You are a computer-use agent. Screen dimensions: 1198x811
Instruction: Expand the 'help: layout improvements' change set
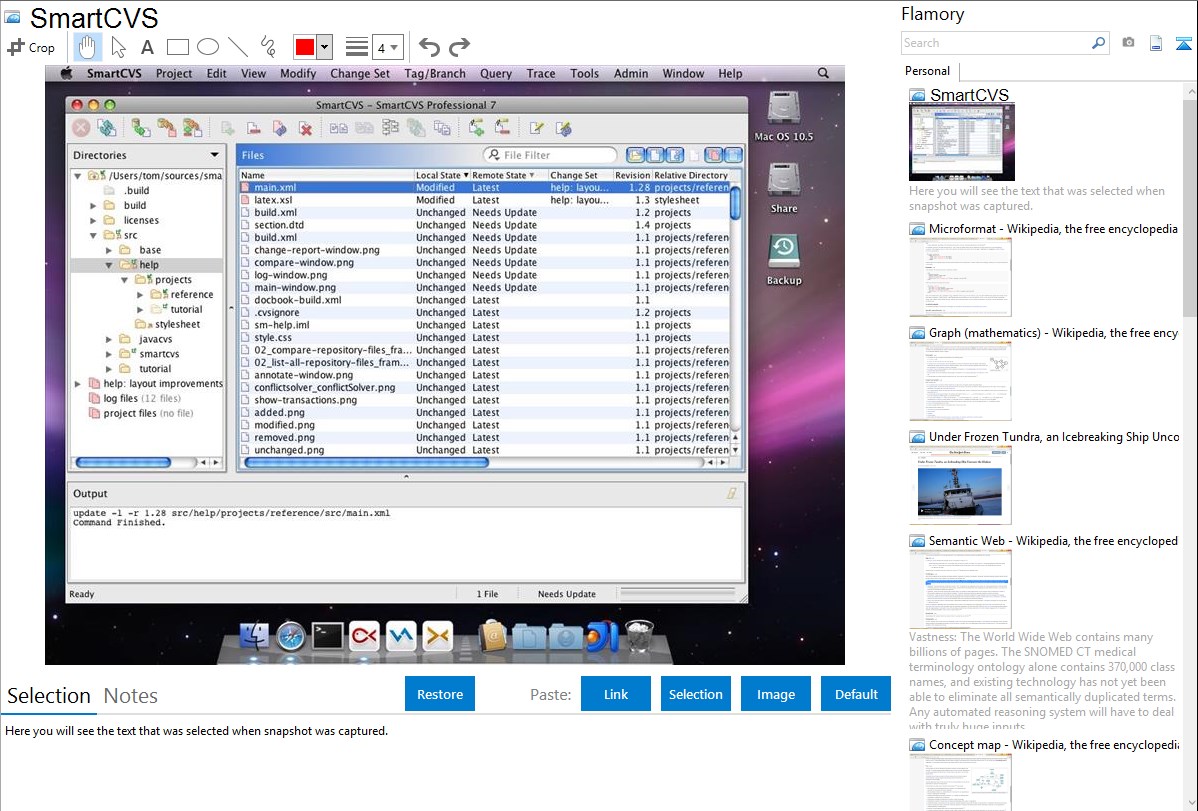tap(78, 384)
